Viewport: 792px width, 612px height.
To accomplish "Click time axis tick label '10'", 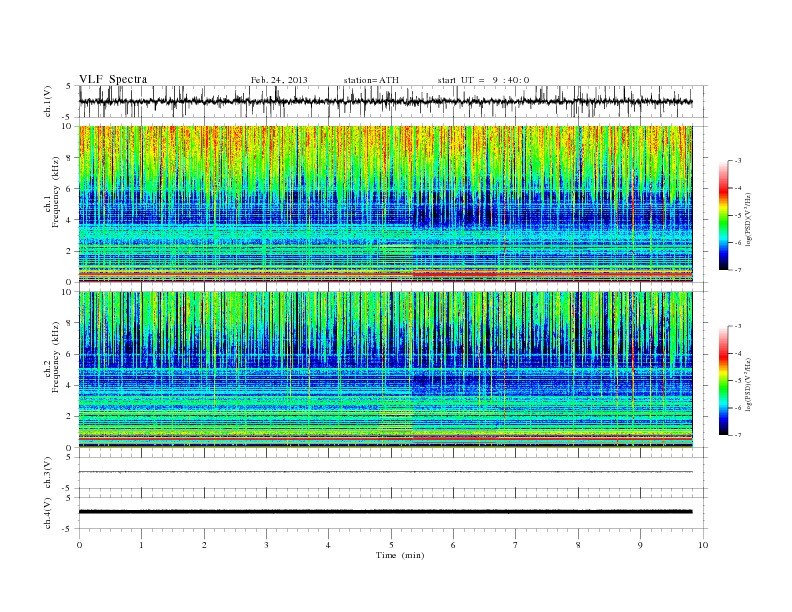I will point(703,545).
